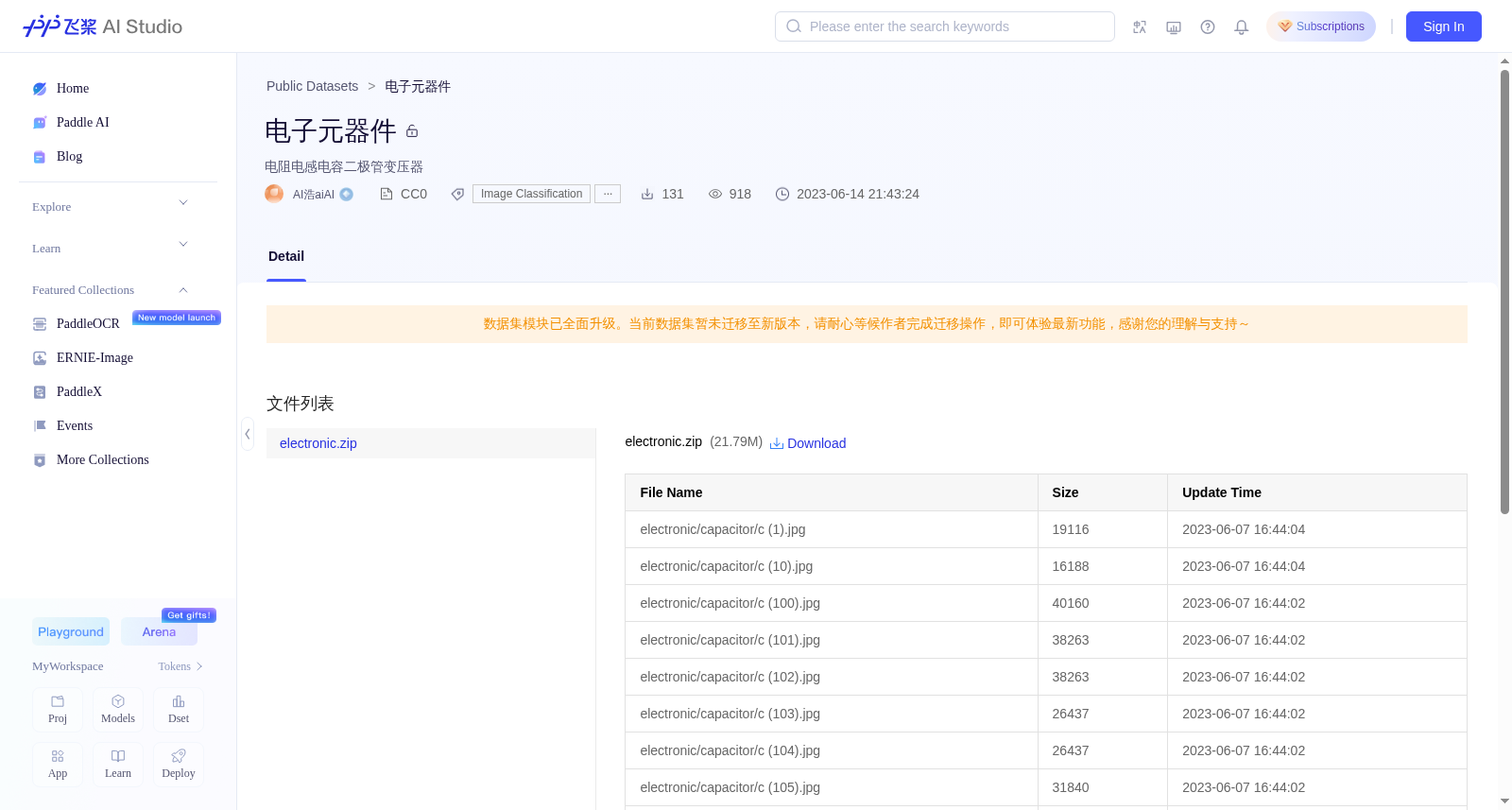The width and height of the screenshot is (1512, 810).
Task: Open the language translation icon in header
Action: pos(1140,26)
